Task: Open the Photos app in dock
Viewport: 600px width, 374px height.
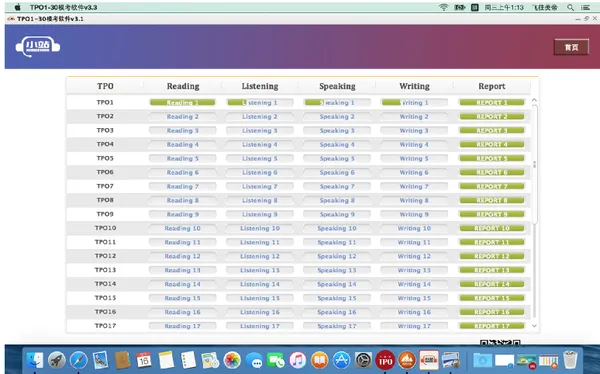Action: pyautogui.click(x=232, y=360)
